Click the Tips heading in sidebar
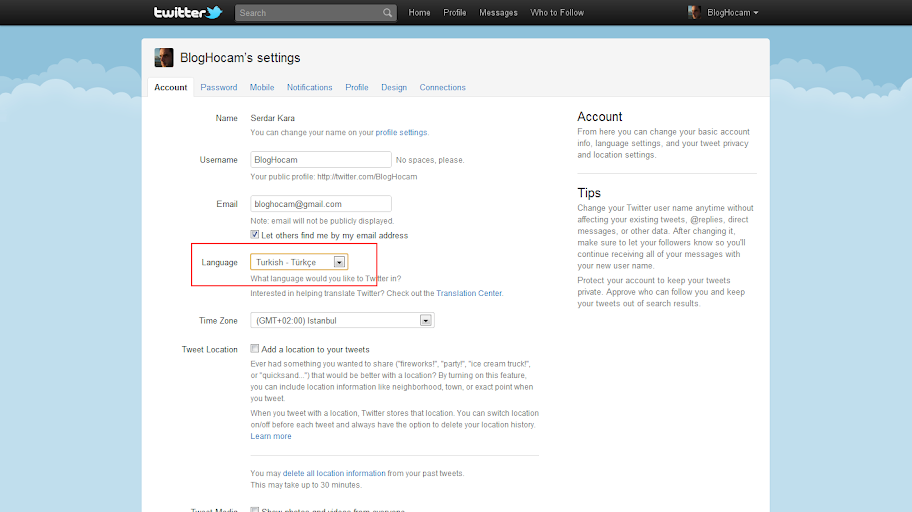Viewport: 912px width, 512px height. coord(589,193)
